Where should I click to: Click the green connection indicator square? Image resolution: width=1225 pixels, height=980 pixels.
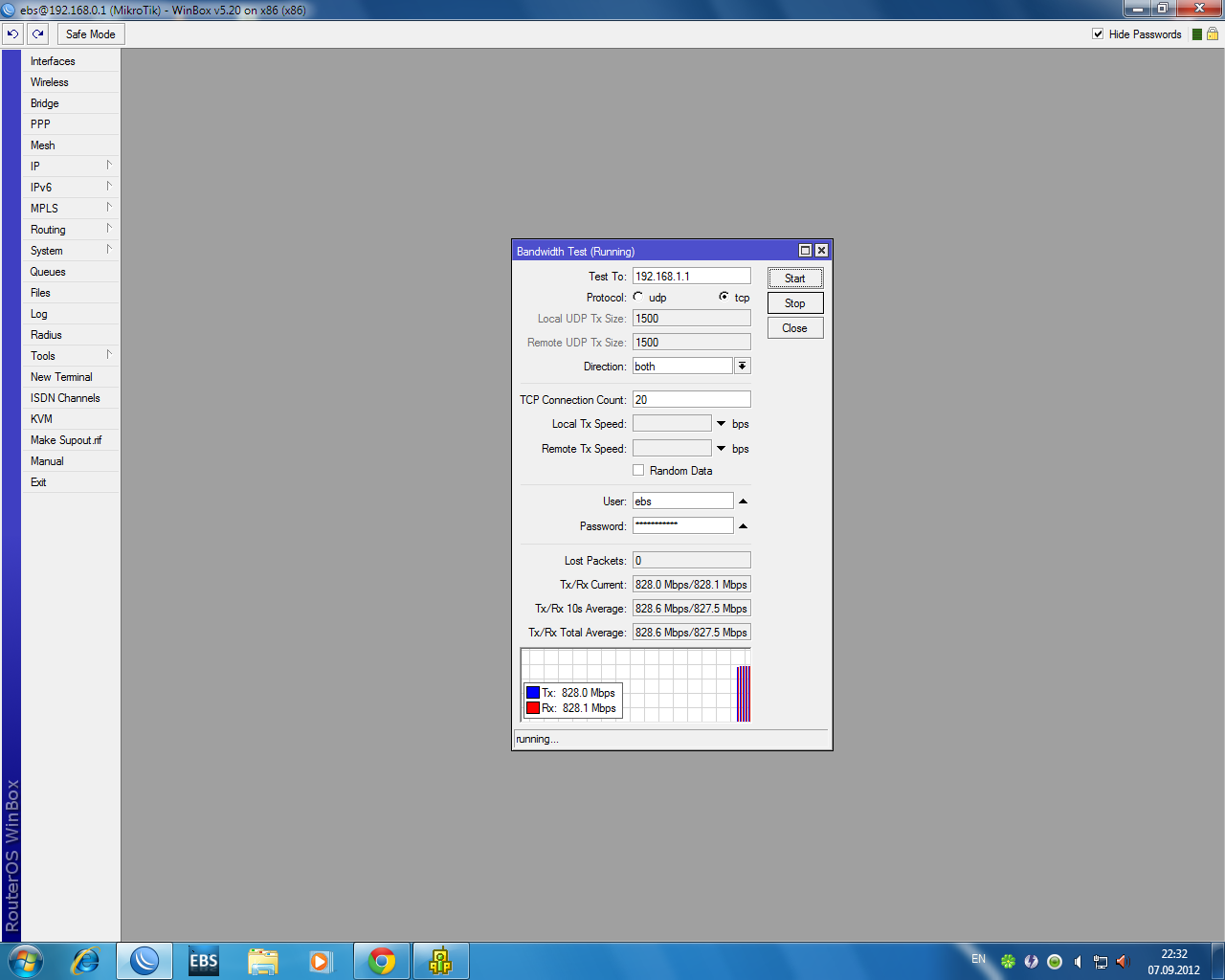[x=1197, y=34]
